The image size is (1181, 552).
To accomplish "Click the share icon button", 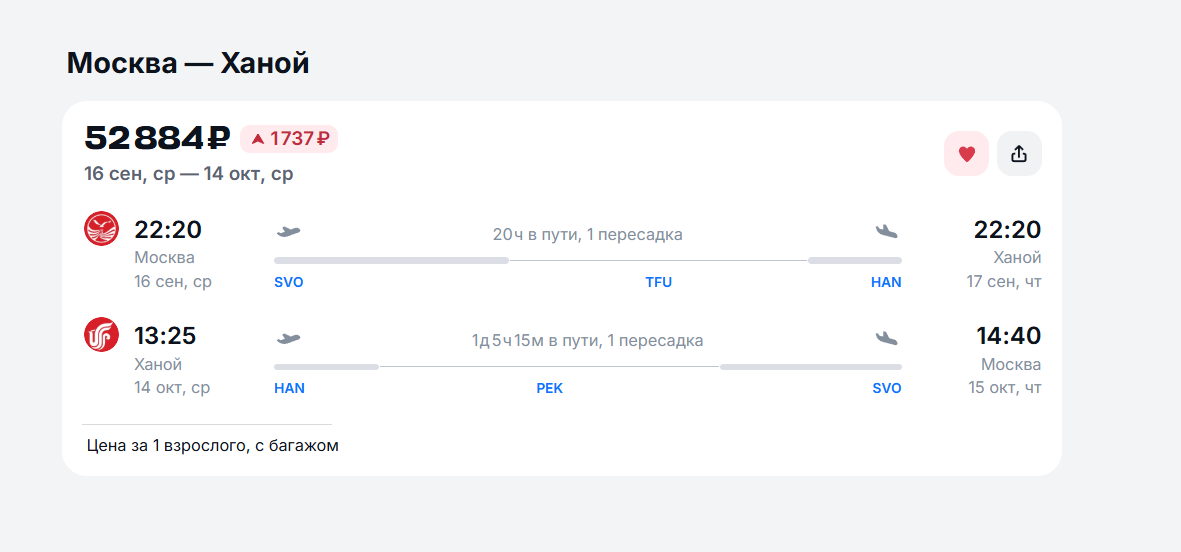I will (x=1019, y=154).
